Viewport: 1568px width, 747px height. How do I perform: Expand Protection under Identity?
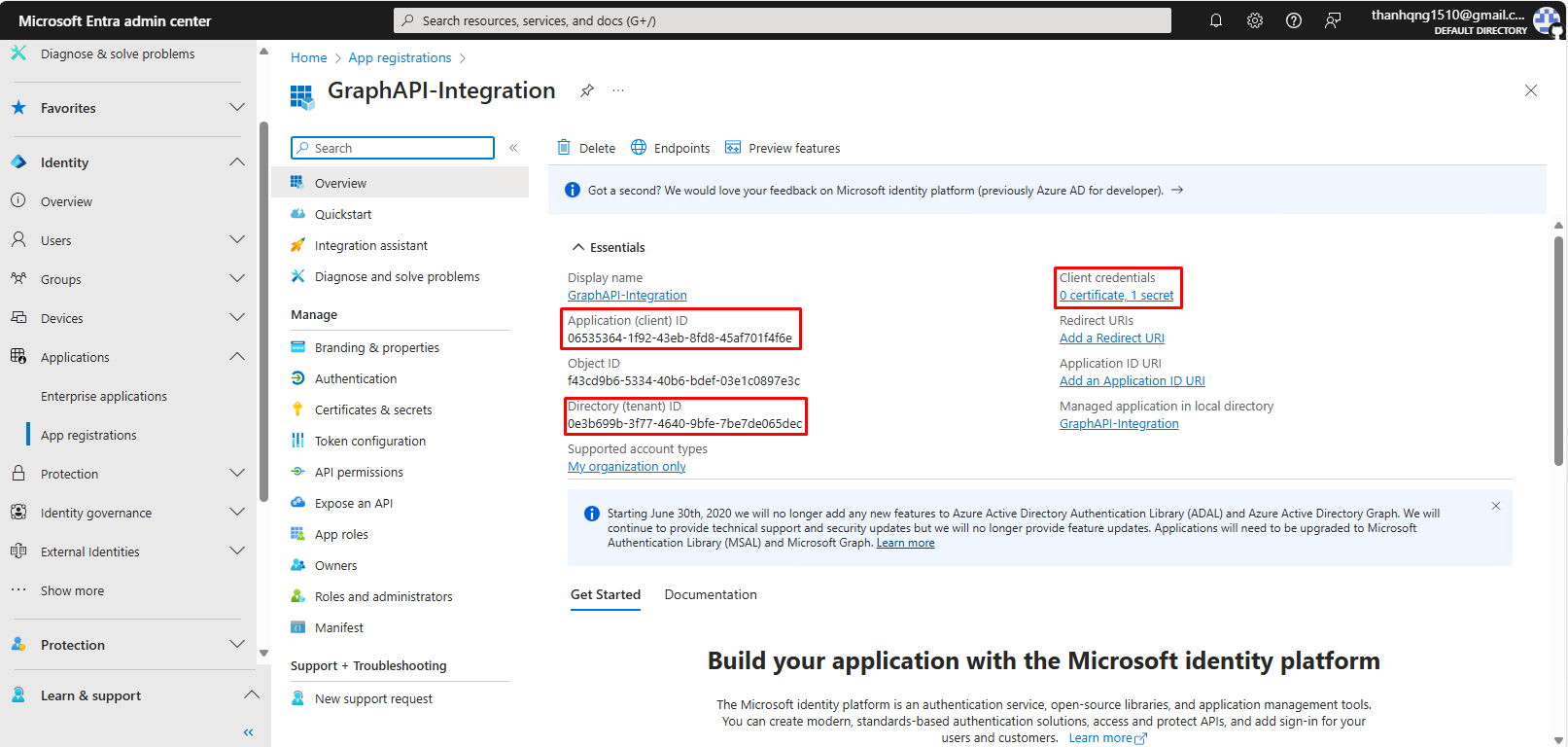click(x=236, y=473)
